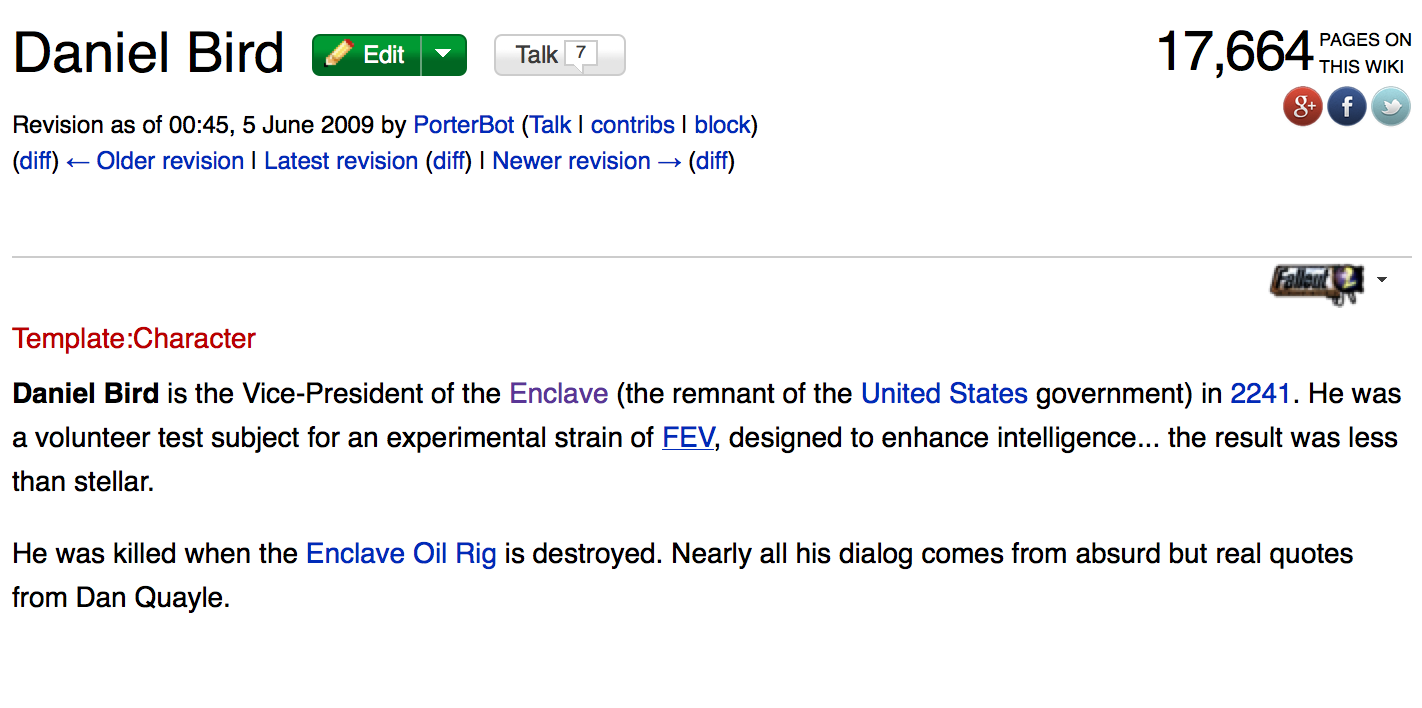Follow the Enclave Oil Rig link
The height and width of the screenshot is (708, 1422).
pos(401,553)
